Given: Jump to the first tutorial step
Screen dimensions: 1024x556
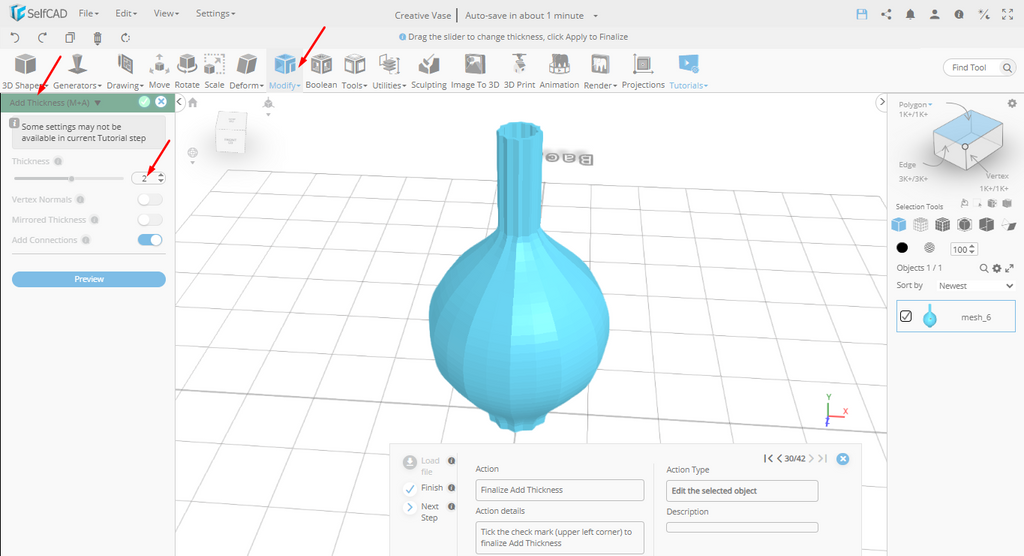Looking at the screenshot, I should point(768,459).
